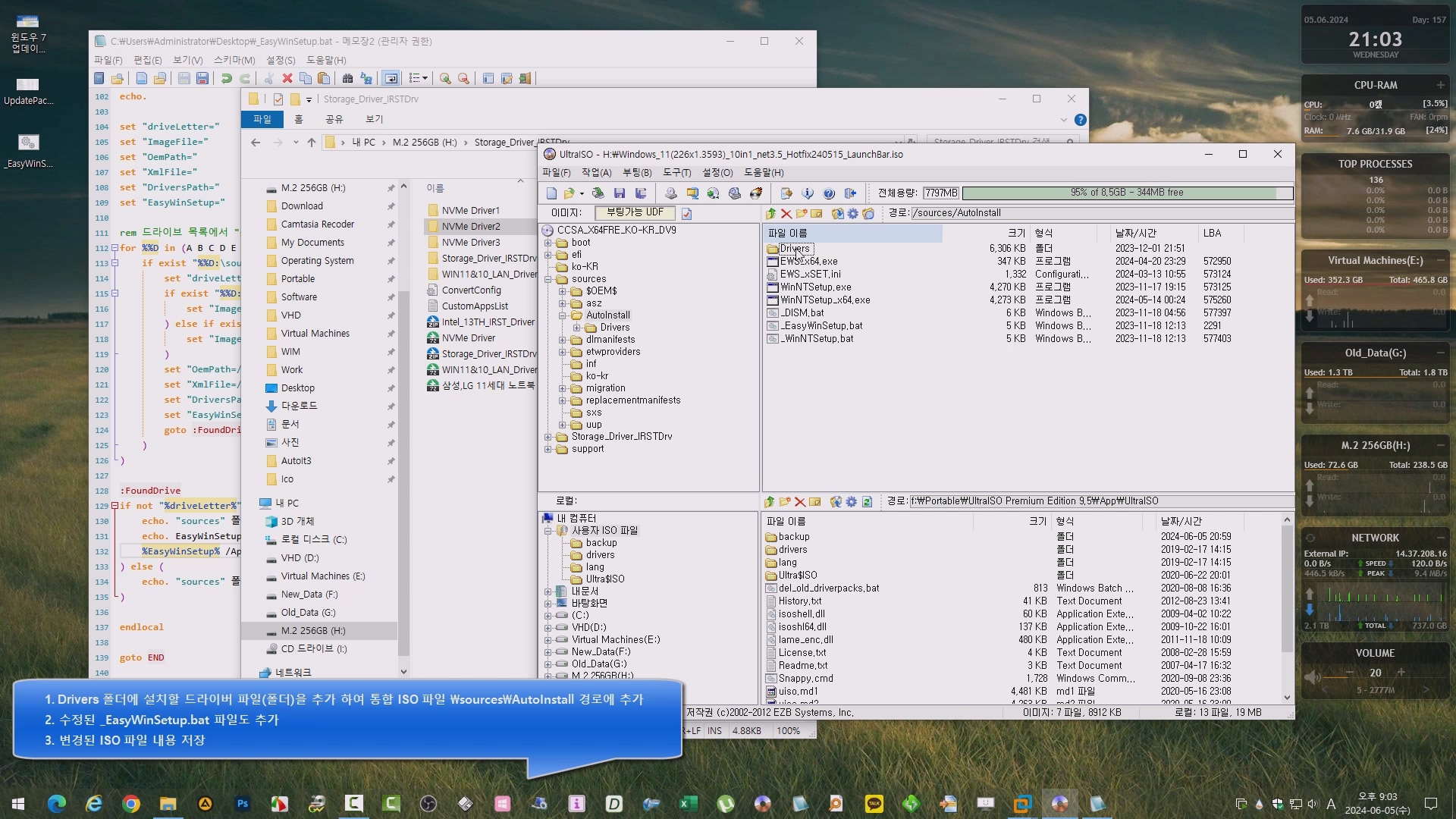
Task: Click UltraISO about info icon
Action: click(808, 193)
